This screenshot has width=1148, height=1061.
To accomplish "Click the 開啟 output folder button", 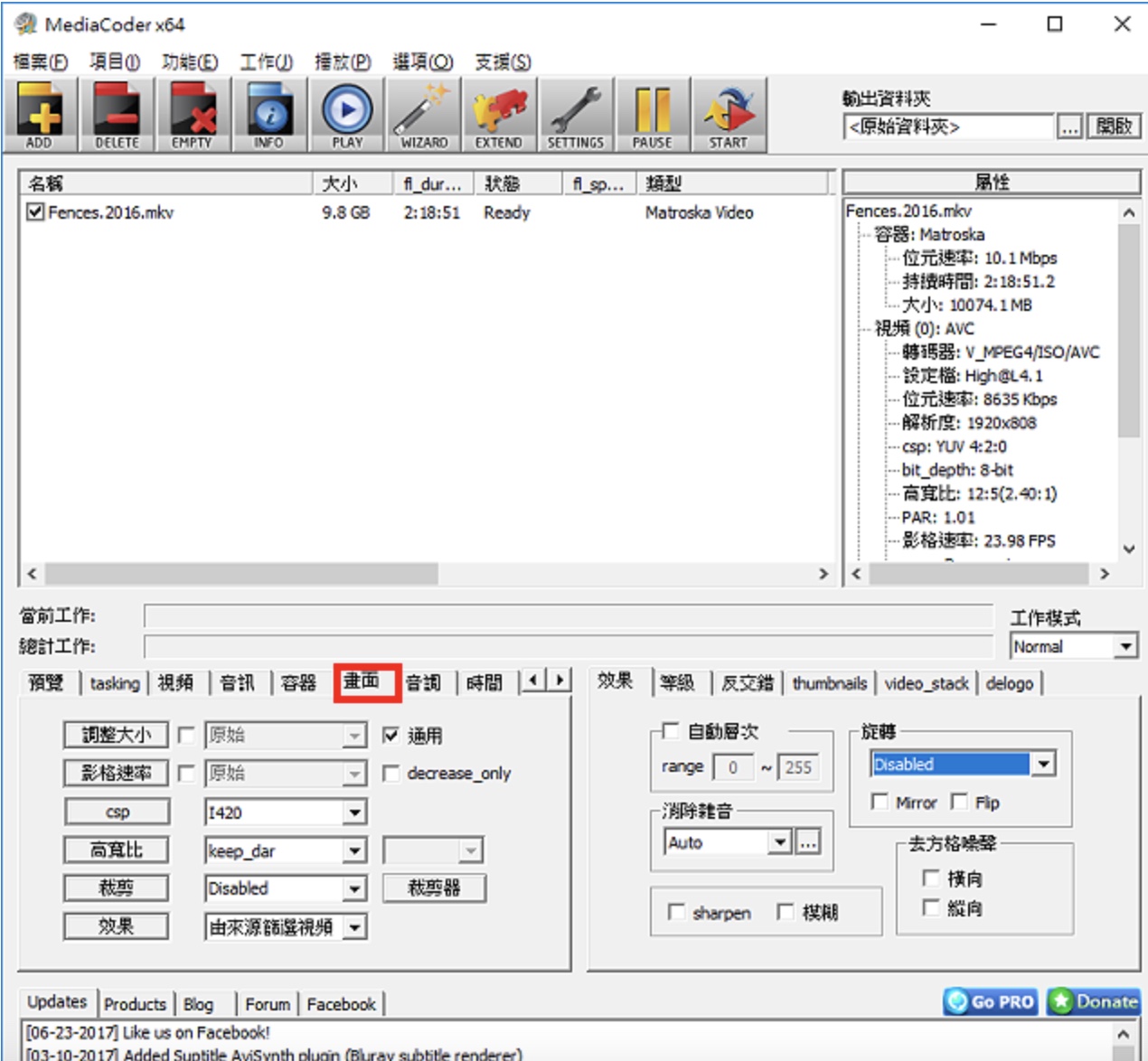I will click(x=1114, y=126).
